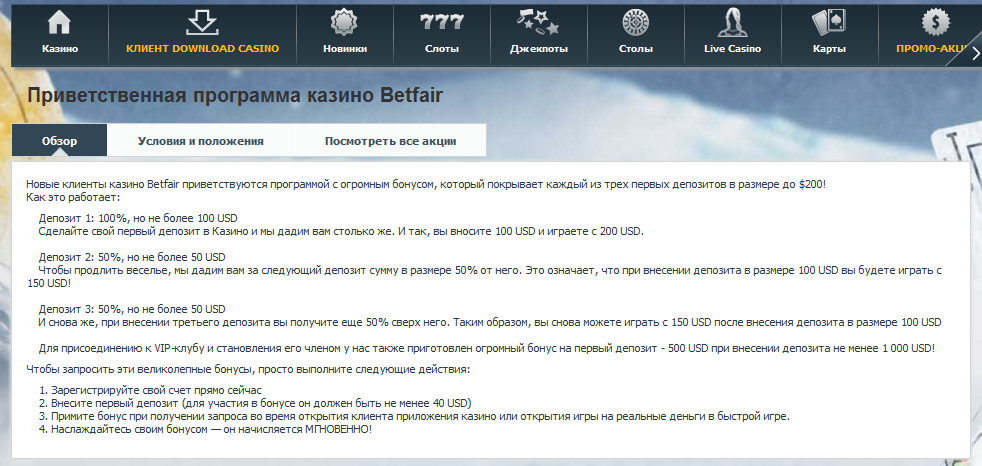Click the Столы roulette wheel icon

635,23
